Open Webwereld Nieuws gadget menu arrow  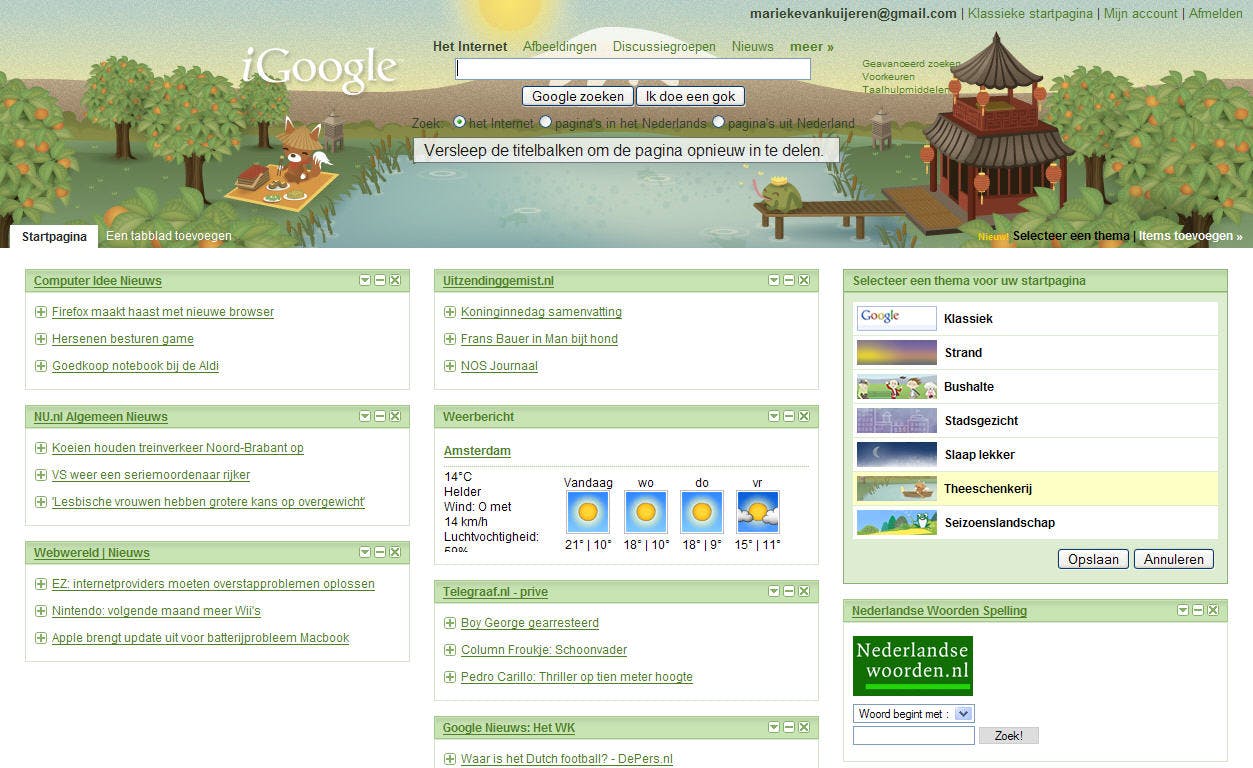[365, 552]
